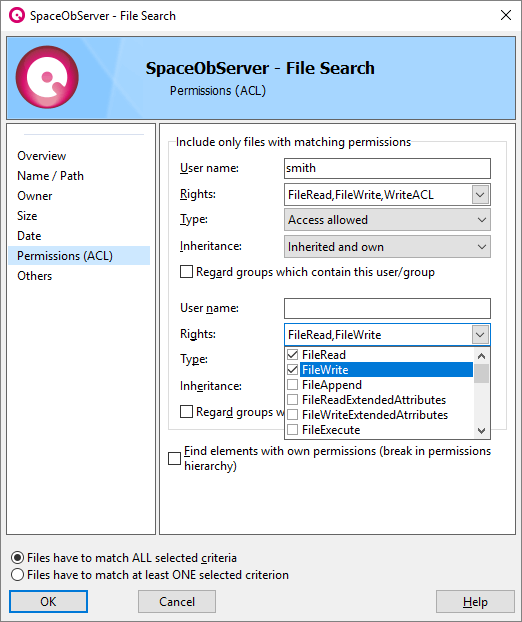Select Files have to match at least ONE criterion
522x622 pixels.
[x=17, y=575]
